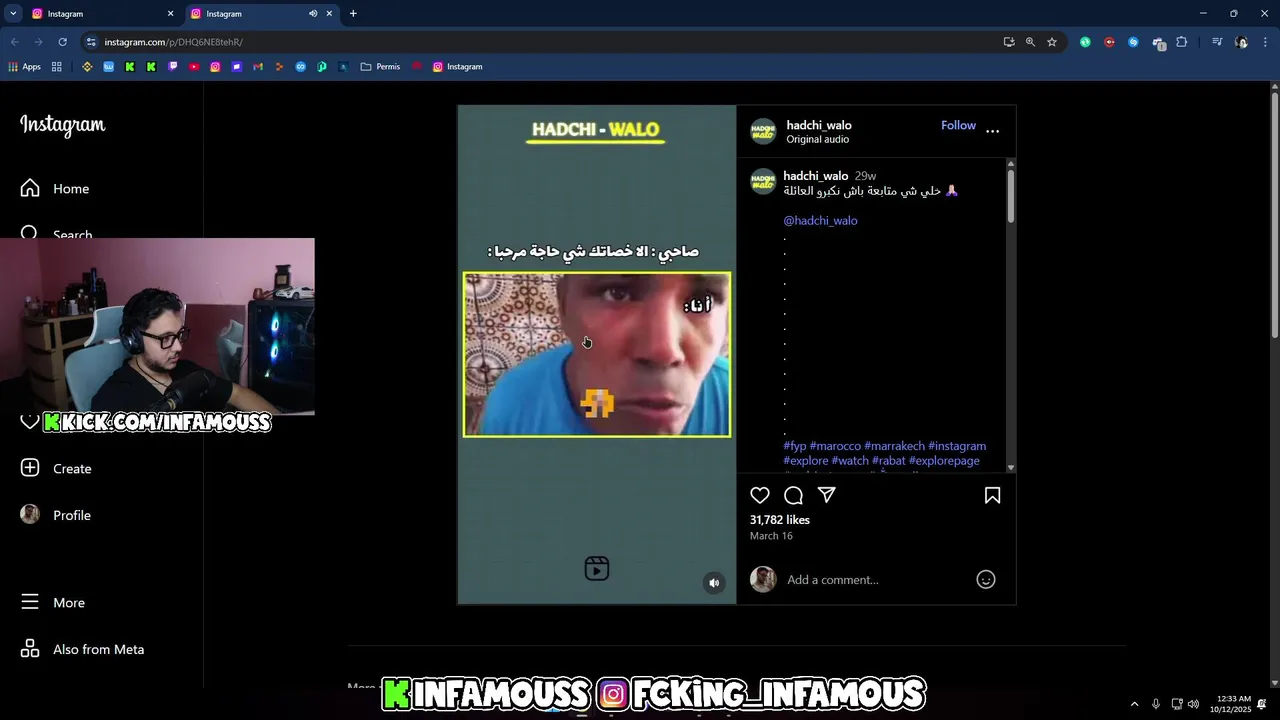1280x720 pixels.
Task: Open hadchi_walo profile from the post header
Action: tap(819, 125)
